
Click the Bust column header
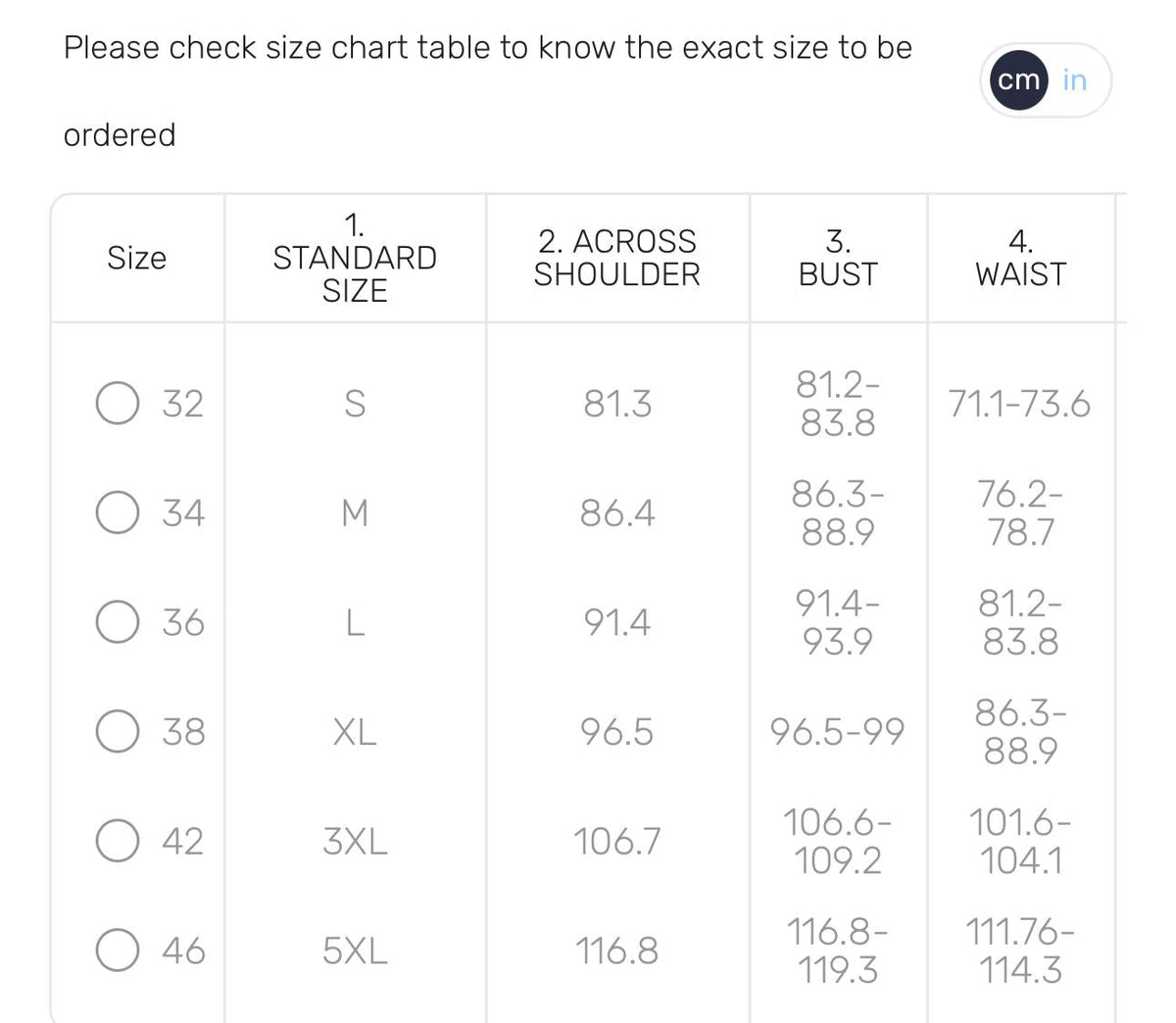point(838,258)
